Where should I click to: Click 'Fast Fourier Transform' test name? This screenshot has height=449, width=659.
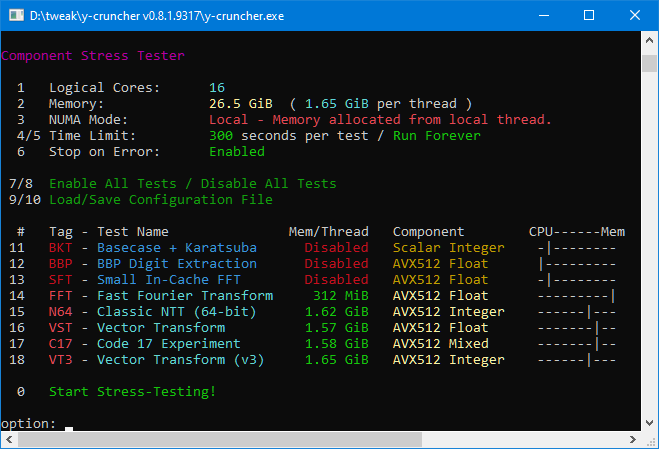pos(185,295)
